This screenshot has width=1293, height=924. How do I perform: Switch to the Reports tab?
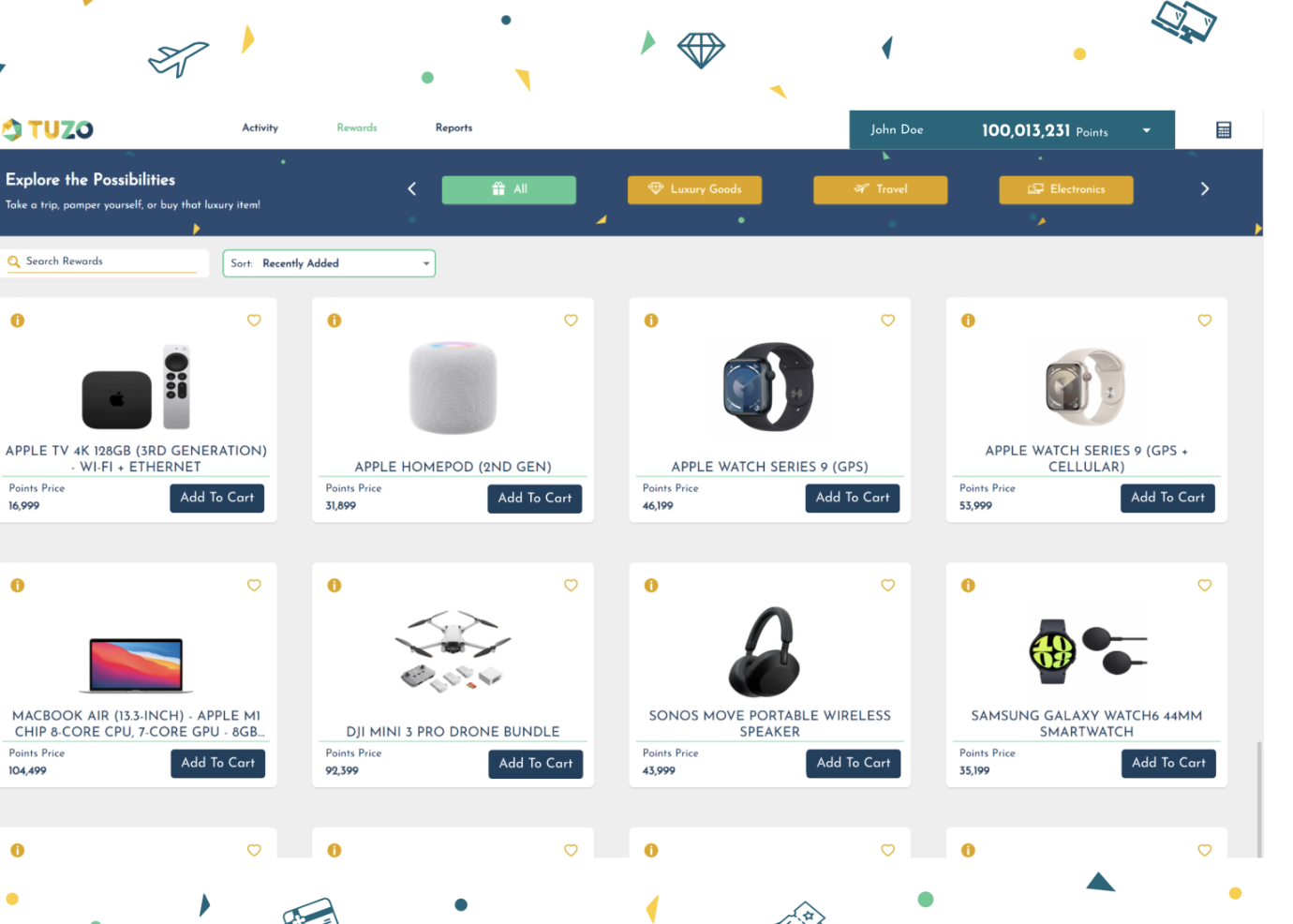pos(453,127)
